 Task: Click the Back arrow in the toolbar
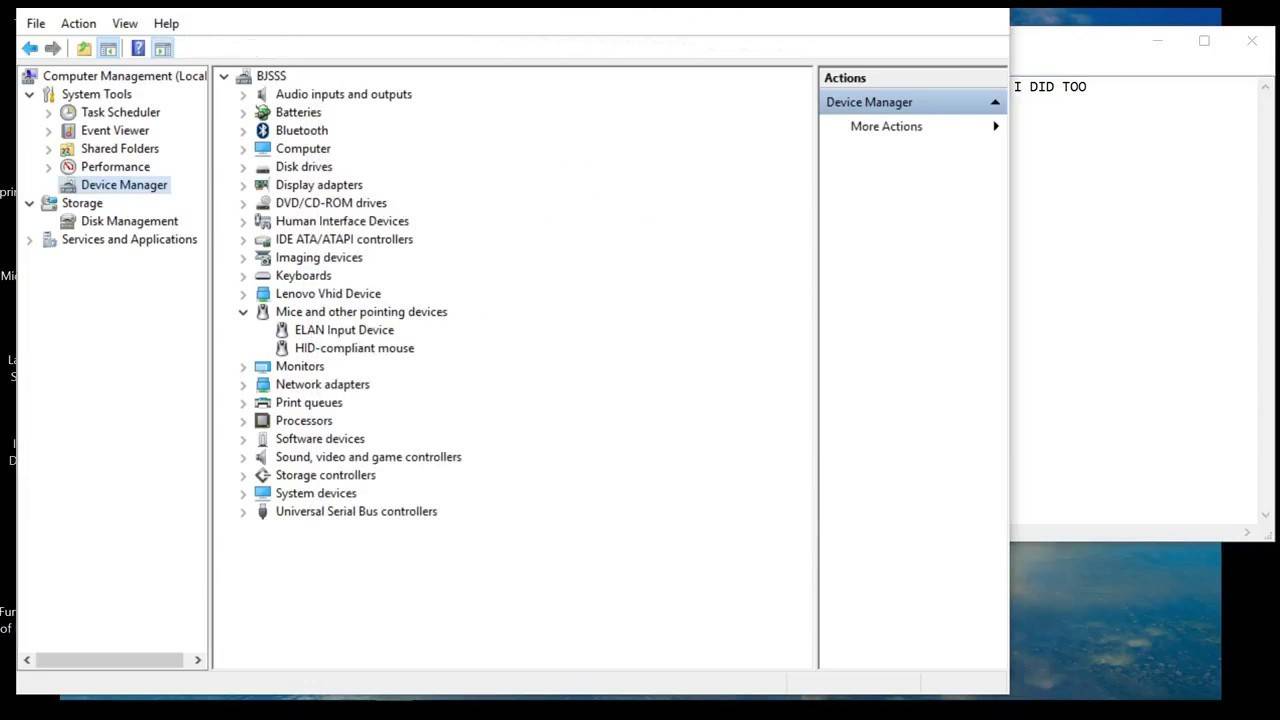tap(30, 48)
